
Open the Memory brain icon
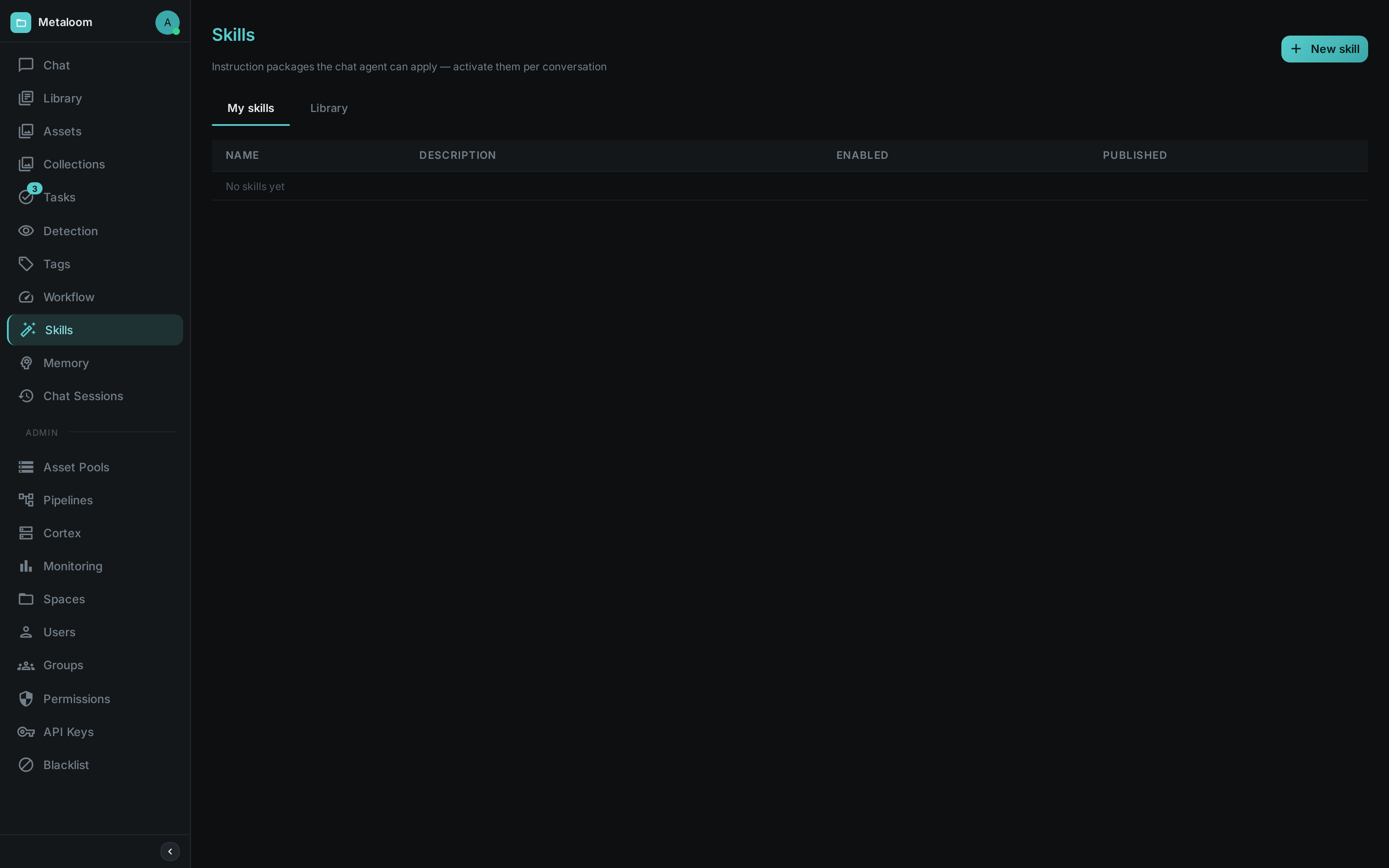pyautogui.click(x=26, y=363)
